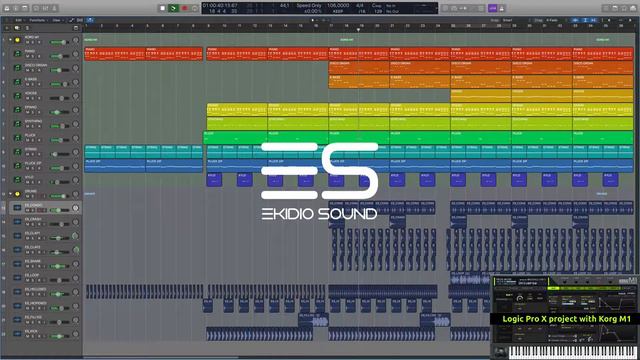Adjust the E-BASS track volume slider

click(59, 84)
